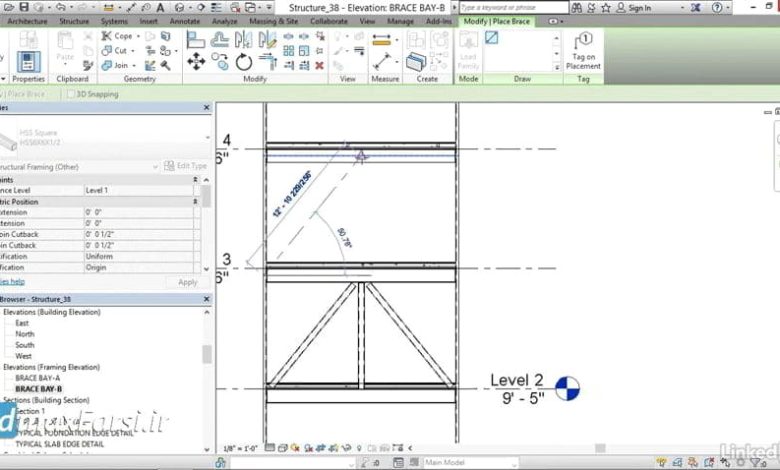Close the Project Browser panel
This screenshot has height=470, width=780.
tap(207, 299)
